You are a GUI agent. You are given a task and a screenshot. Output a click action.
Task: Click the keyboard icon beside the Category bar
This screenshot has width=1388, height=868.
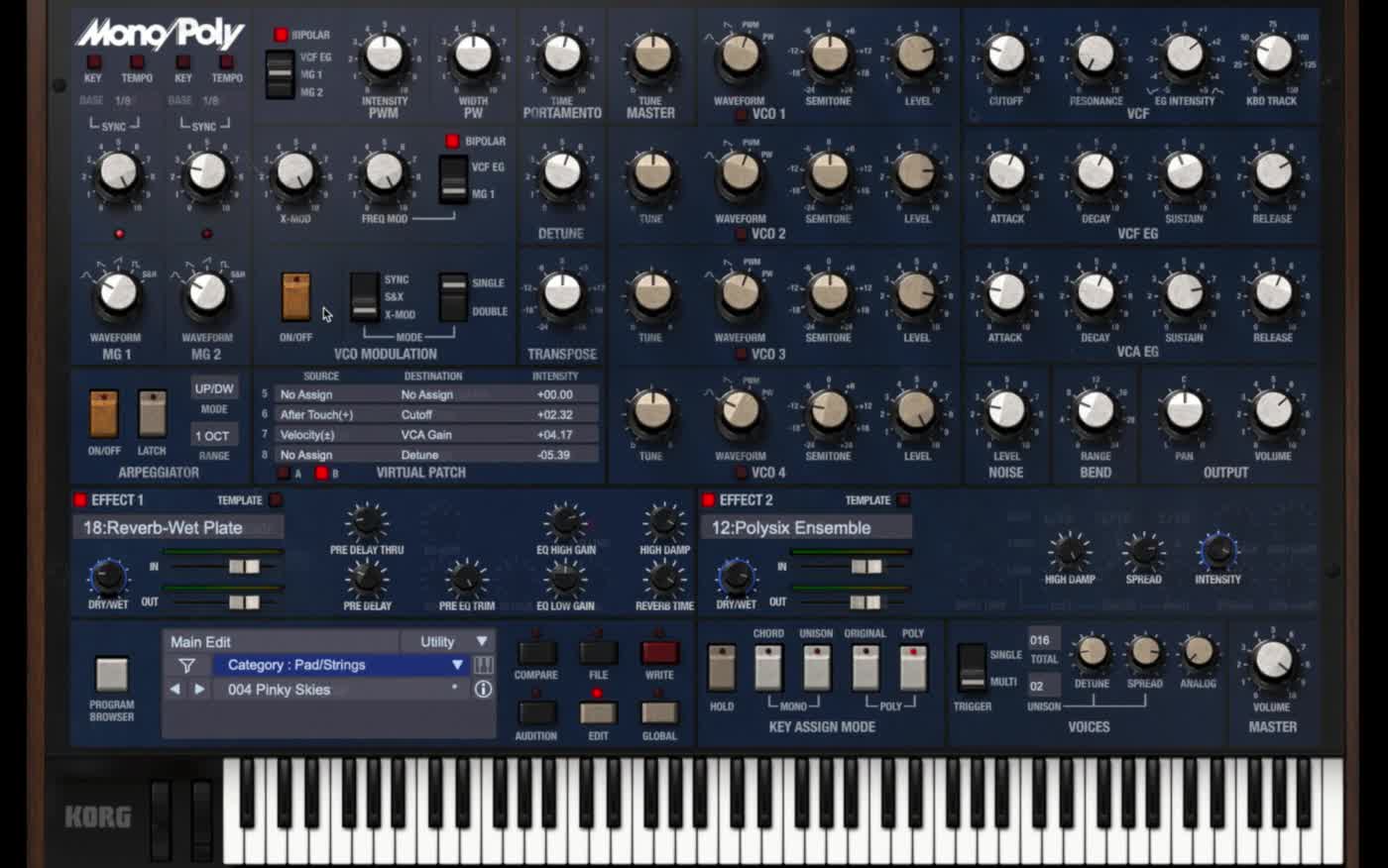pos(483,666)
